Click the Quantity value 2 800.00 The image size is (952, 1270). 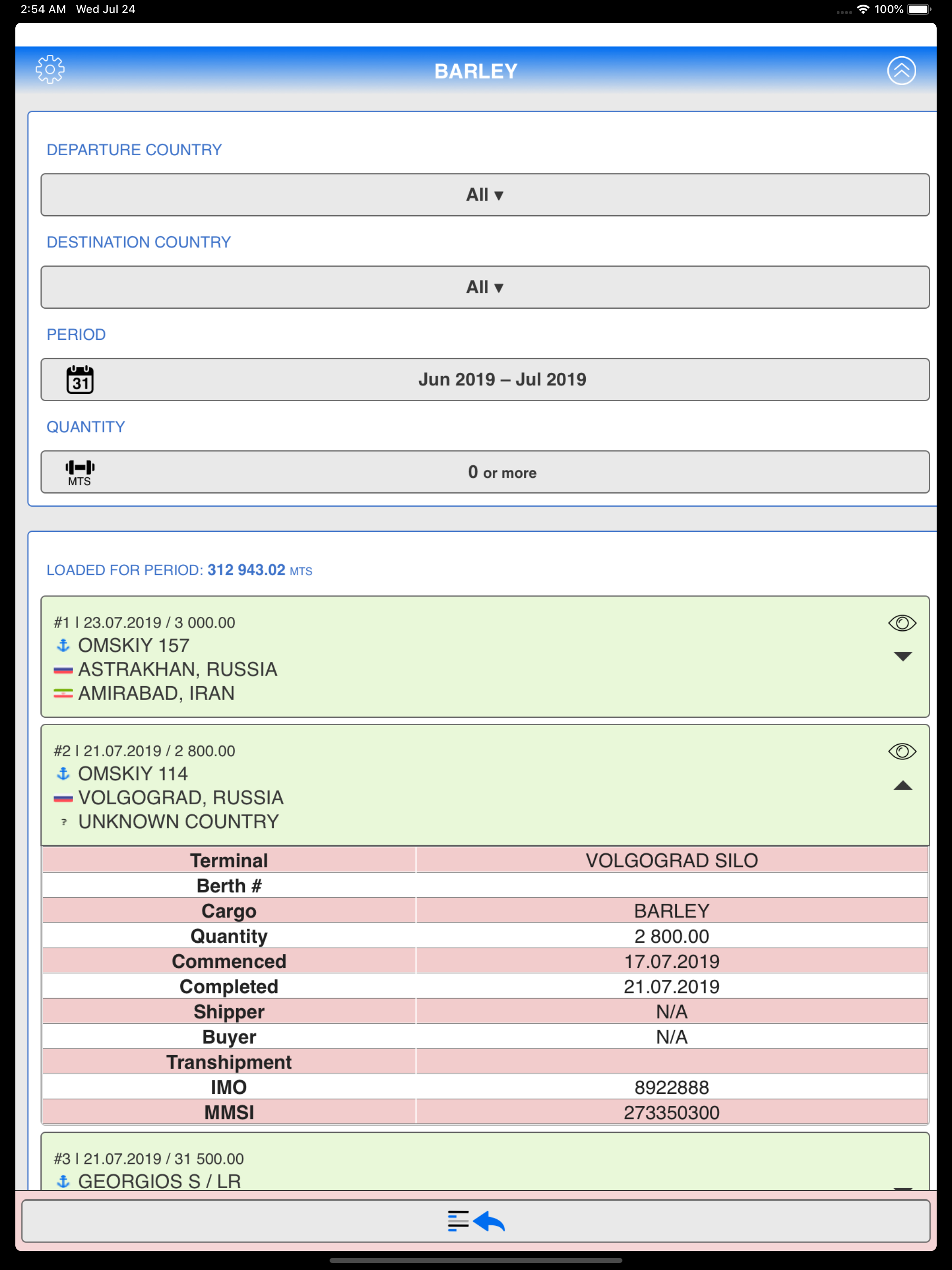(672, 936)
